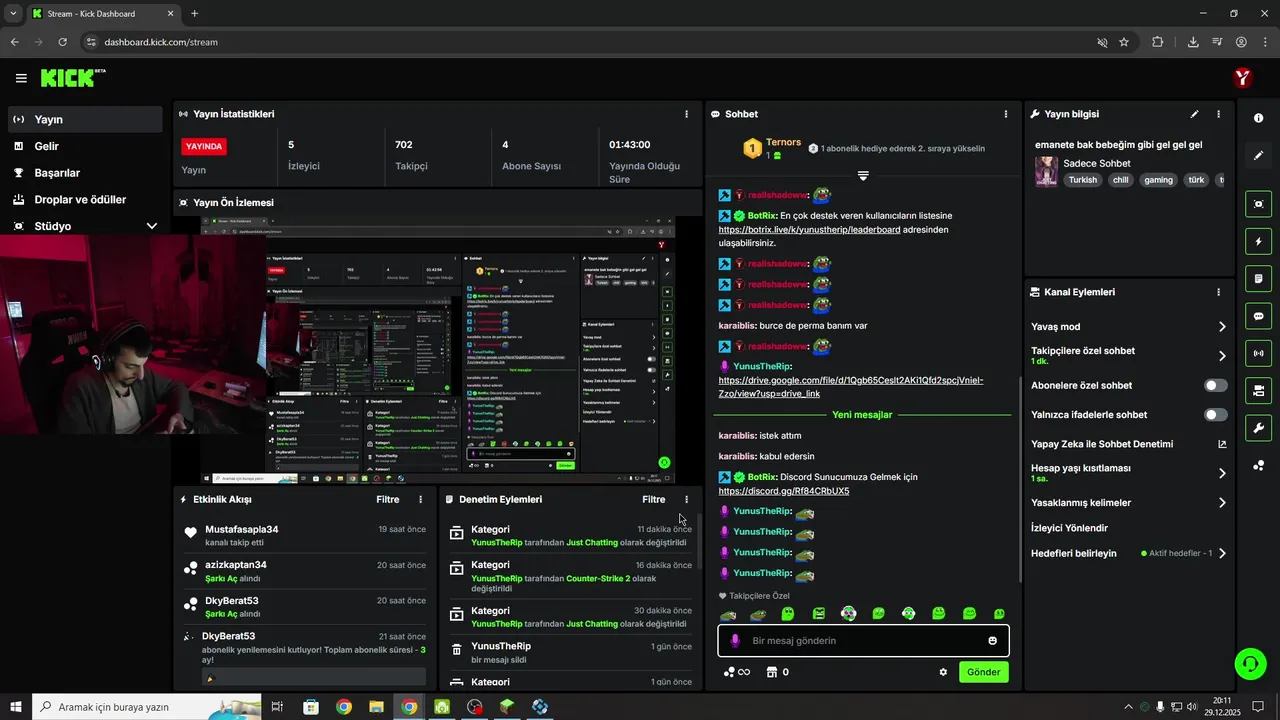Open Denetim Eylemleri three-dot menu
The image size is (1280, 720).
(686, 499)
